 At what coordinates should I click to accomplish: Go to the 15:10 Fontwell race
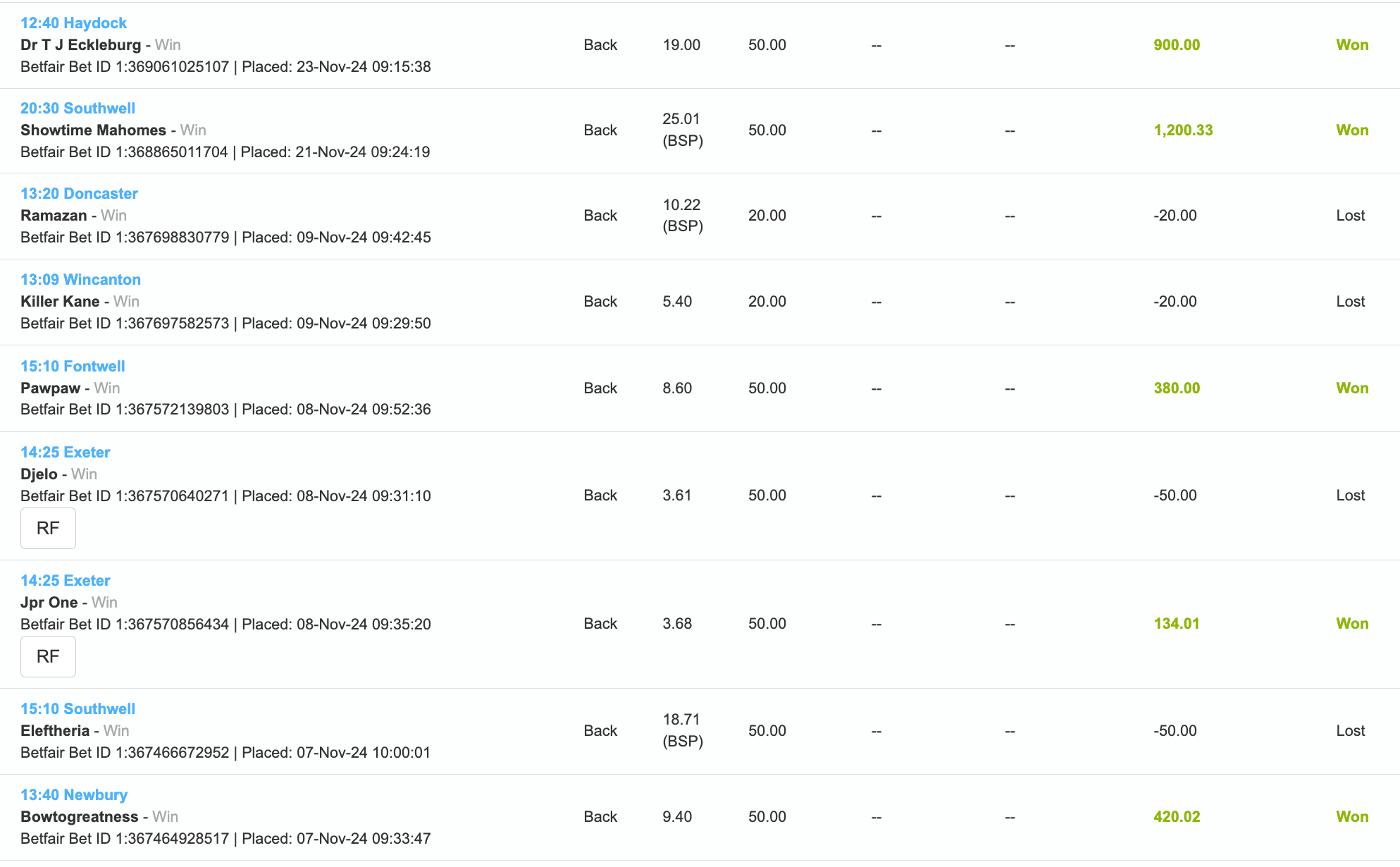click(x=73, y=367)
